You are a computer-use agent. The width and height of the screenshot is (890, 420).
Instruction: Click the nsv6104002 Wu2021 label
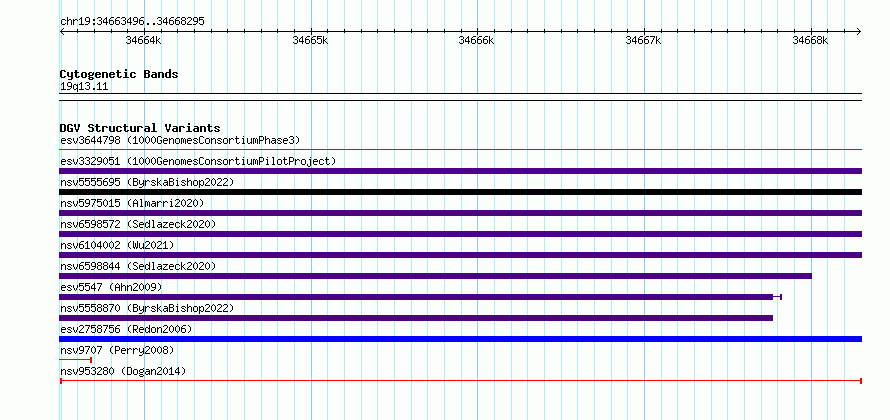coord(117,245)
